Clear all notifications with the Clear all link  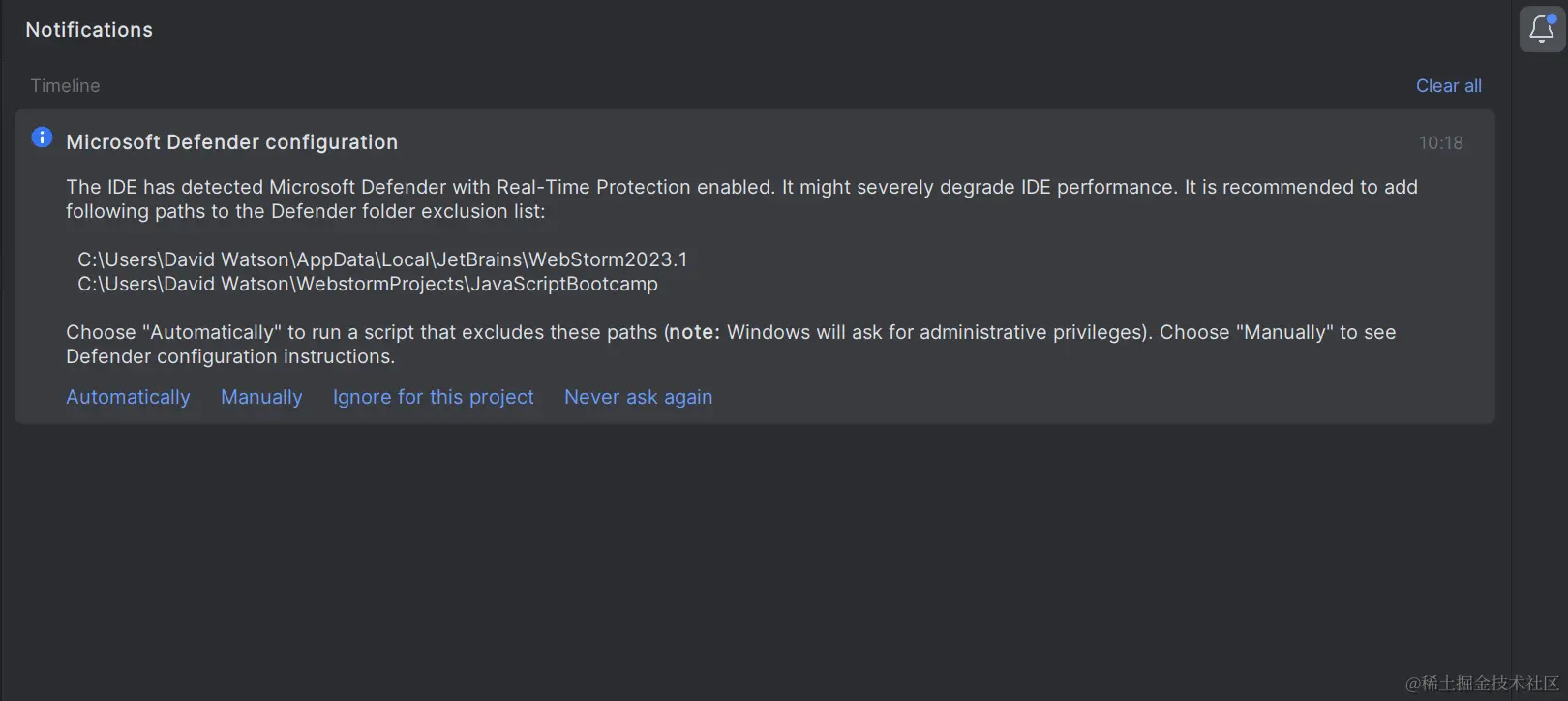1448,85
